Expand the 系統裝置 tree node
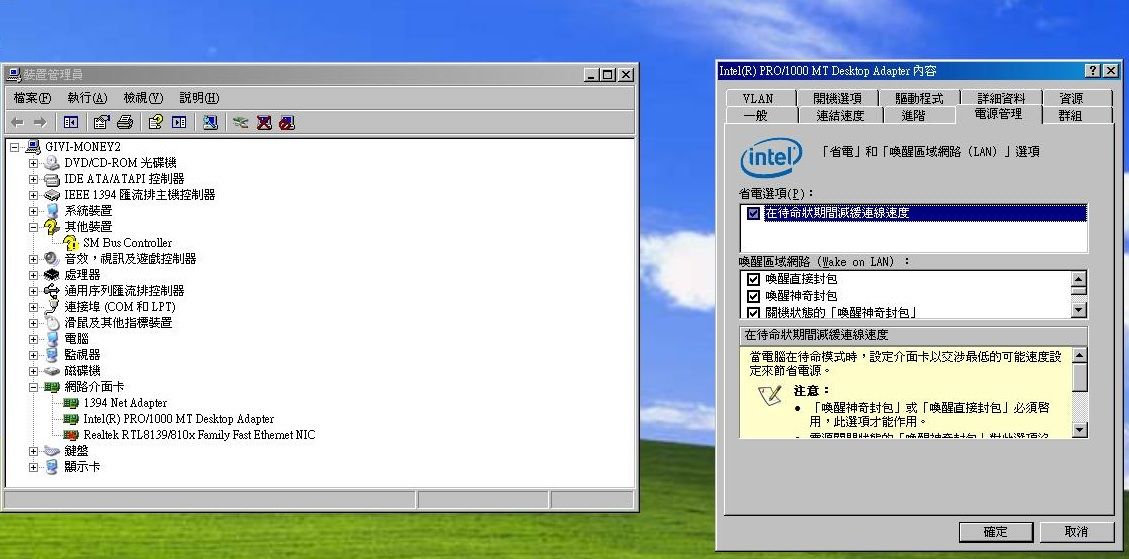The height and width of the screenshot is (559, 1129). (x=33, y=211)
